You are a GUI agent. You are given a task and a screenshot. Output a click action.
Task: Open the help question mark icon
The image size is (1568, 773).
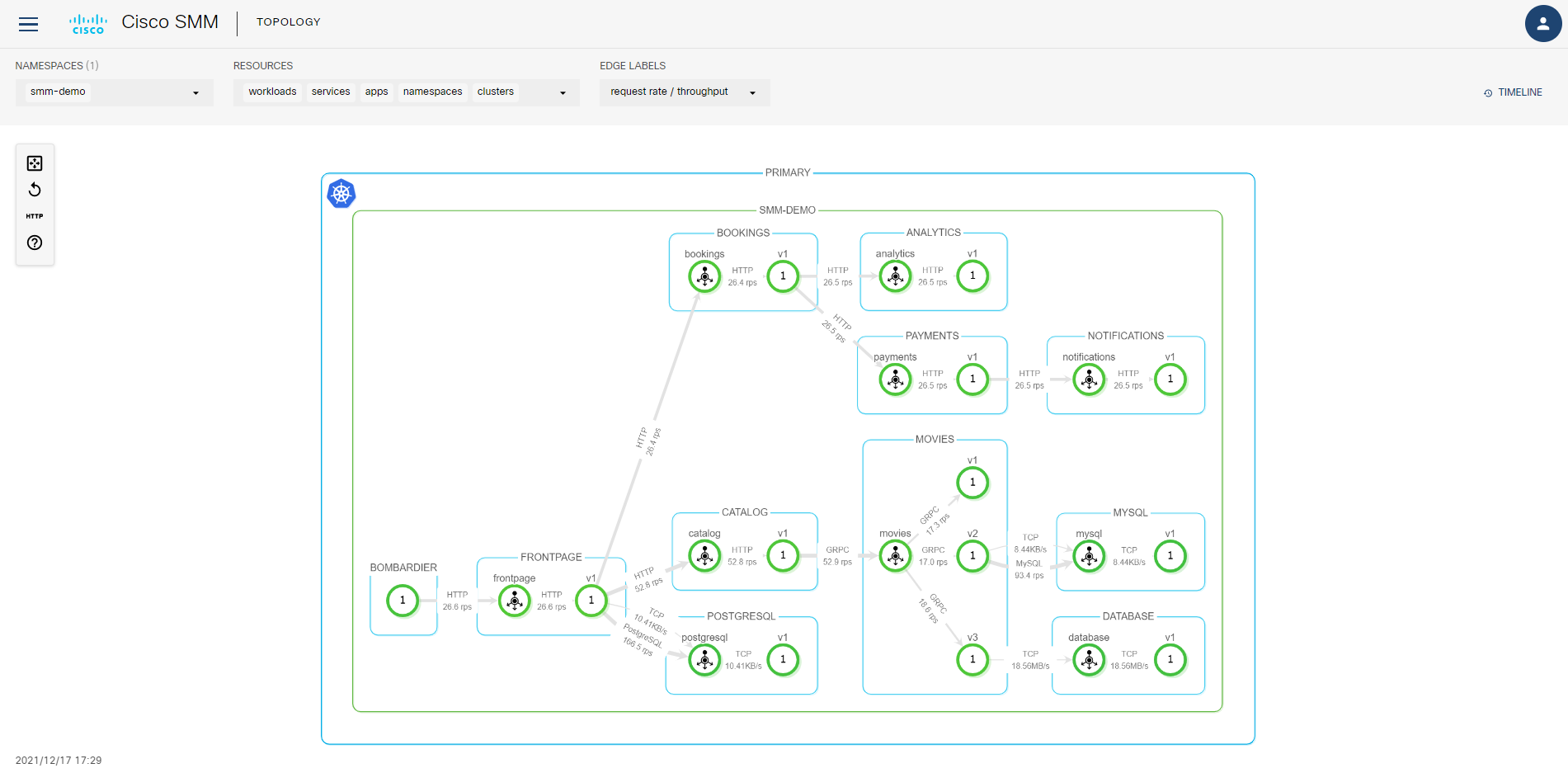pos(35,243)
